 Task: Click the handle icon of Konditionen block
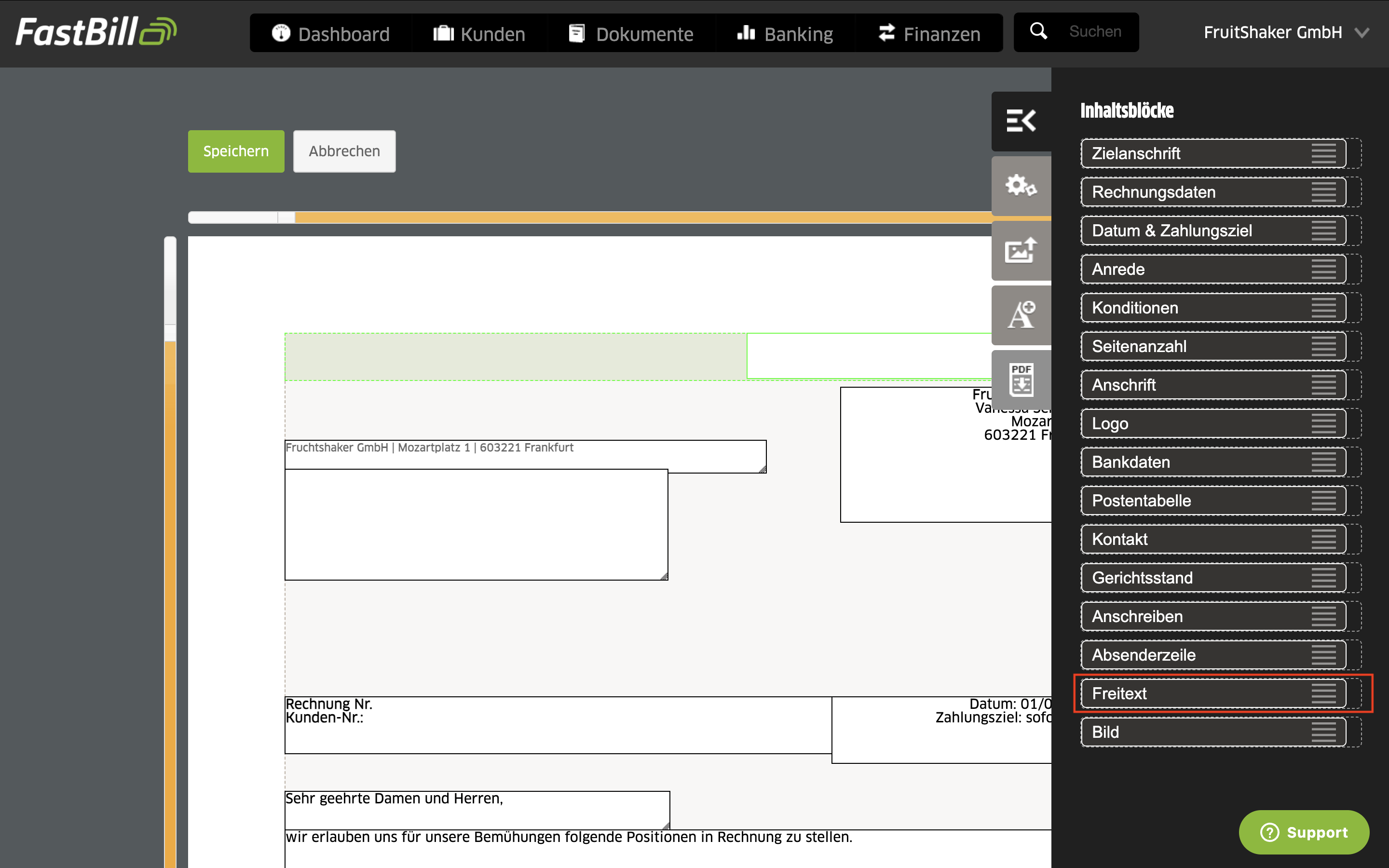tap(1323, 308)
